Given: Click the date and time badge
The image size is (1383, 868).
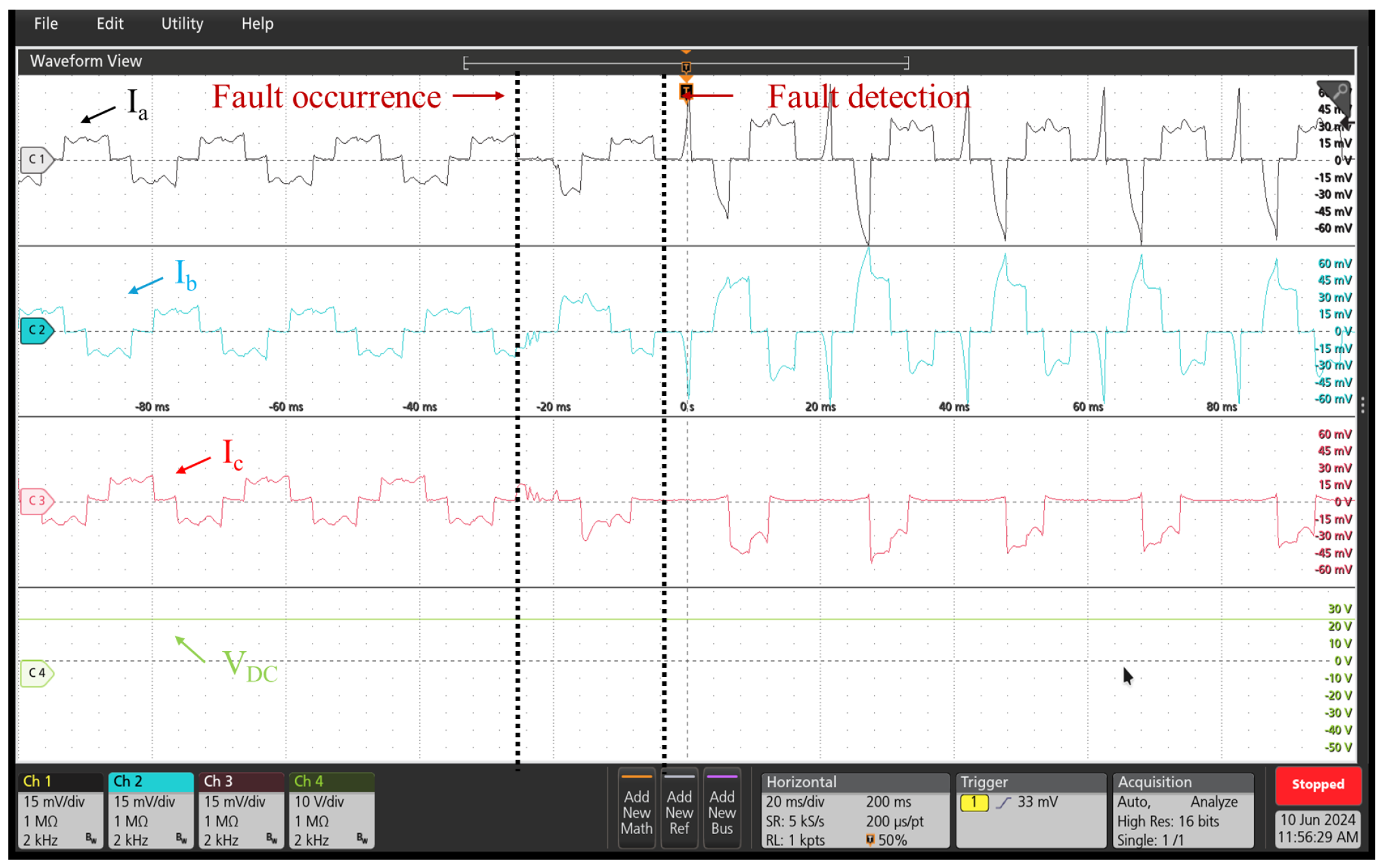Looking at the screenshot, I should [x=1318, y=828].
